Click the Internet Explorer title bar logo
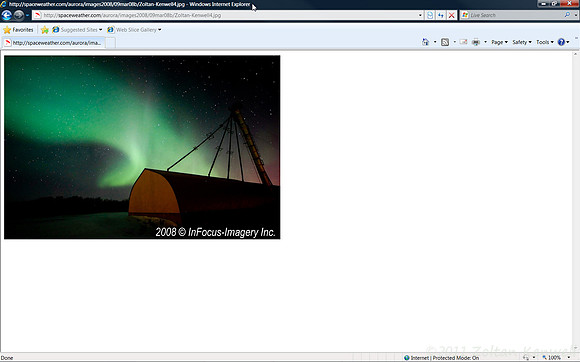The height and width of the screenshot is (362, 580). tap(3, 4)
